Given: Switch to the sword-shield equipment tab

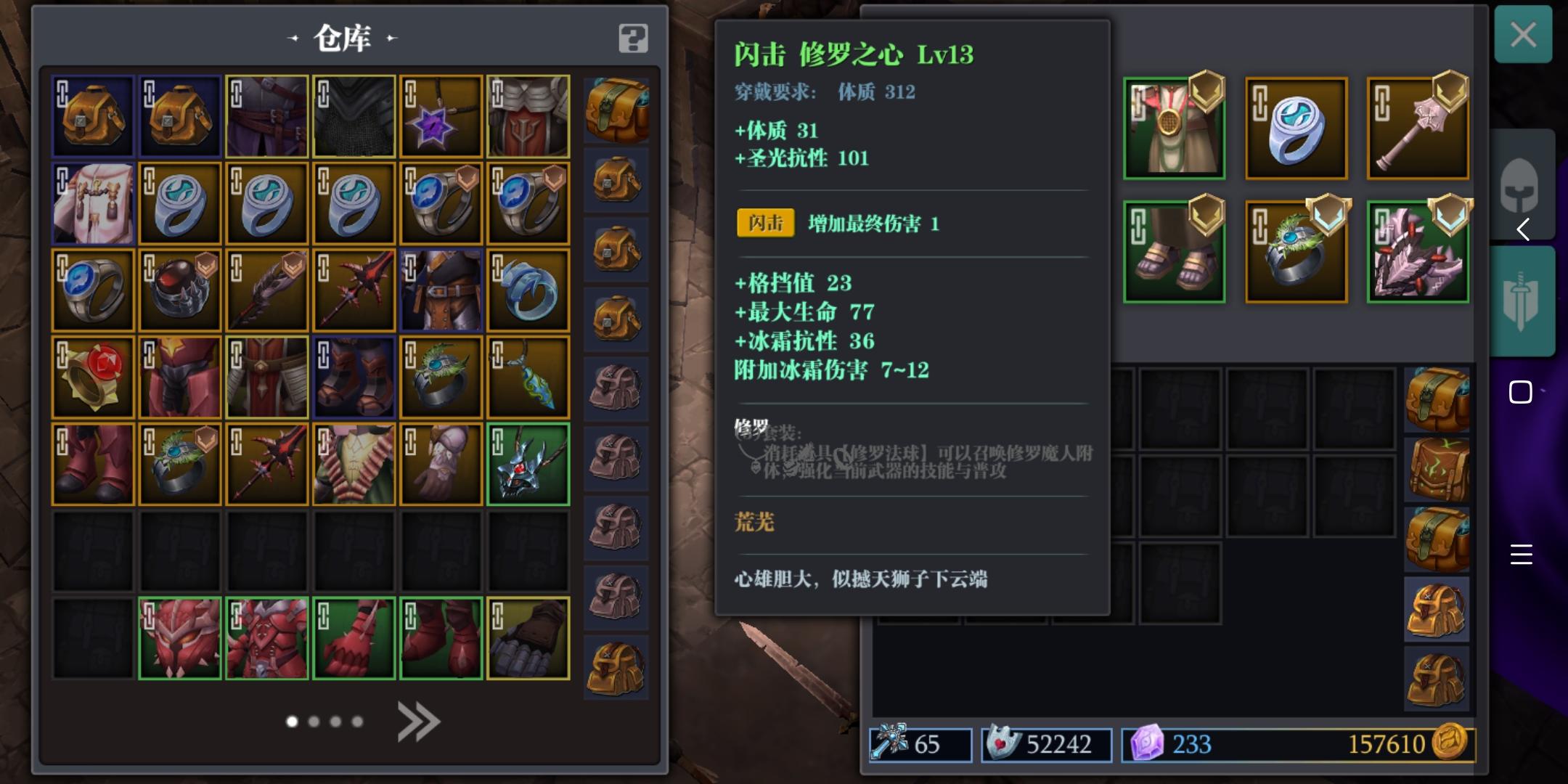Looking at the screenshot, I should coord(1521,301).
